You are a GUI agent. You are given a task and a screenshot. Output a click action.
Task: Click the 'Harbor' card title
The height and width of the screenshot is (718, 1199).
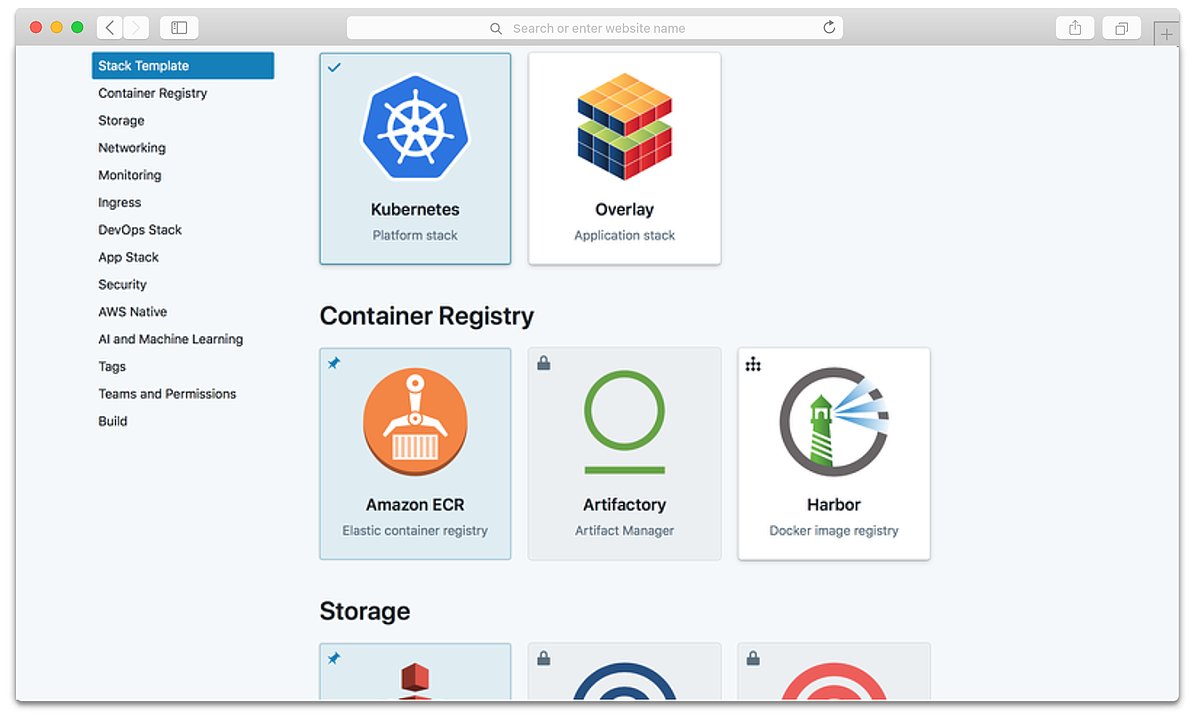point(834,505)
